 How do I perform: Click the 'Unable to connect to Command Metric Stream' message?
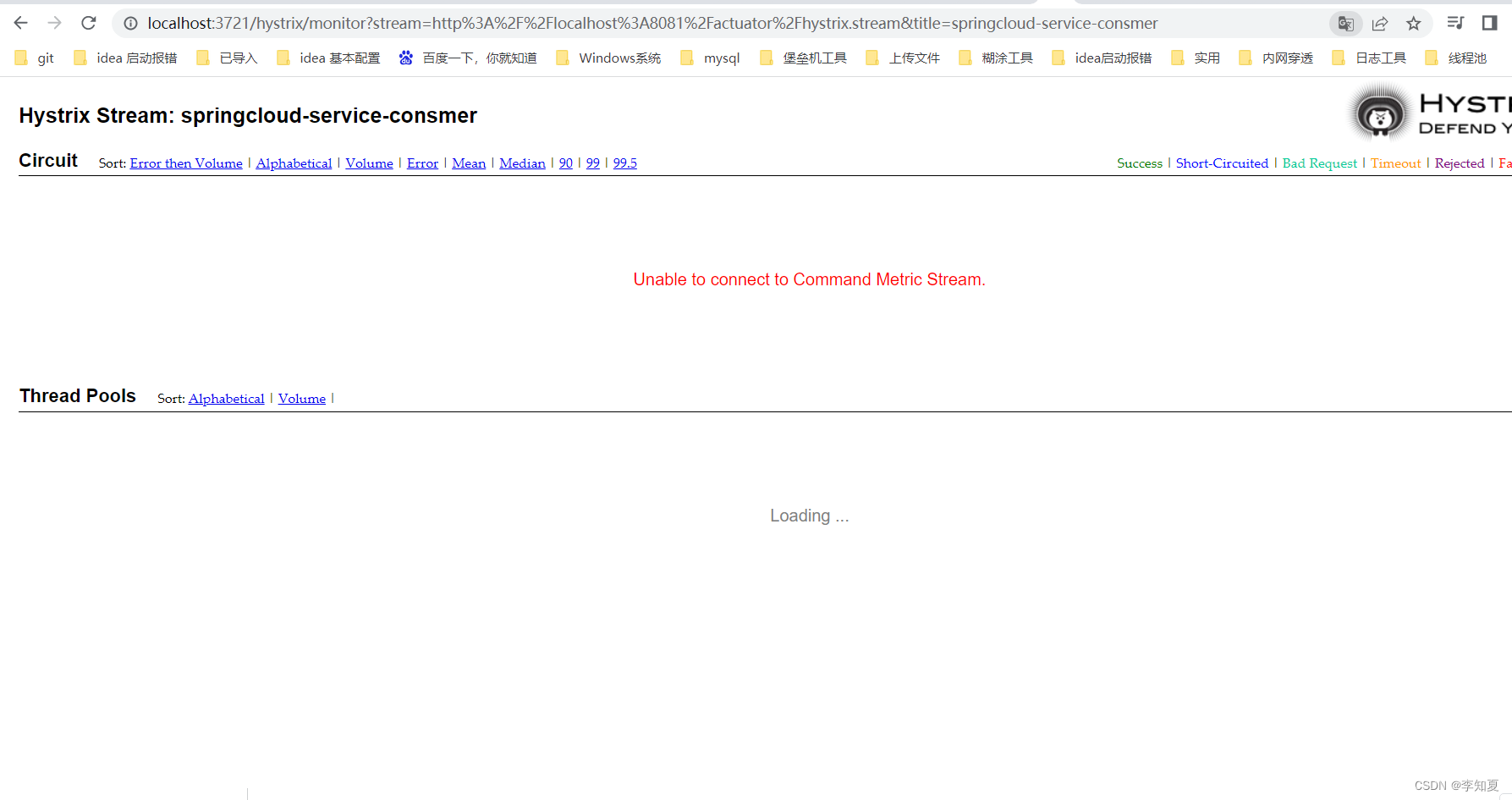(x=809, y=279)
